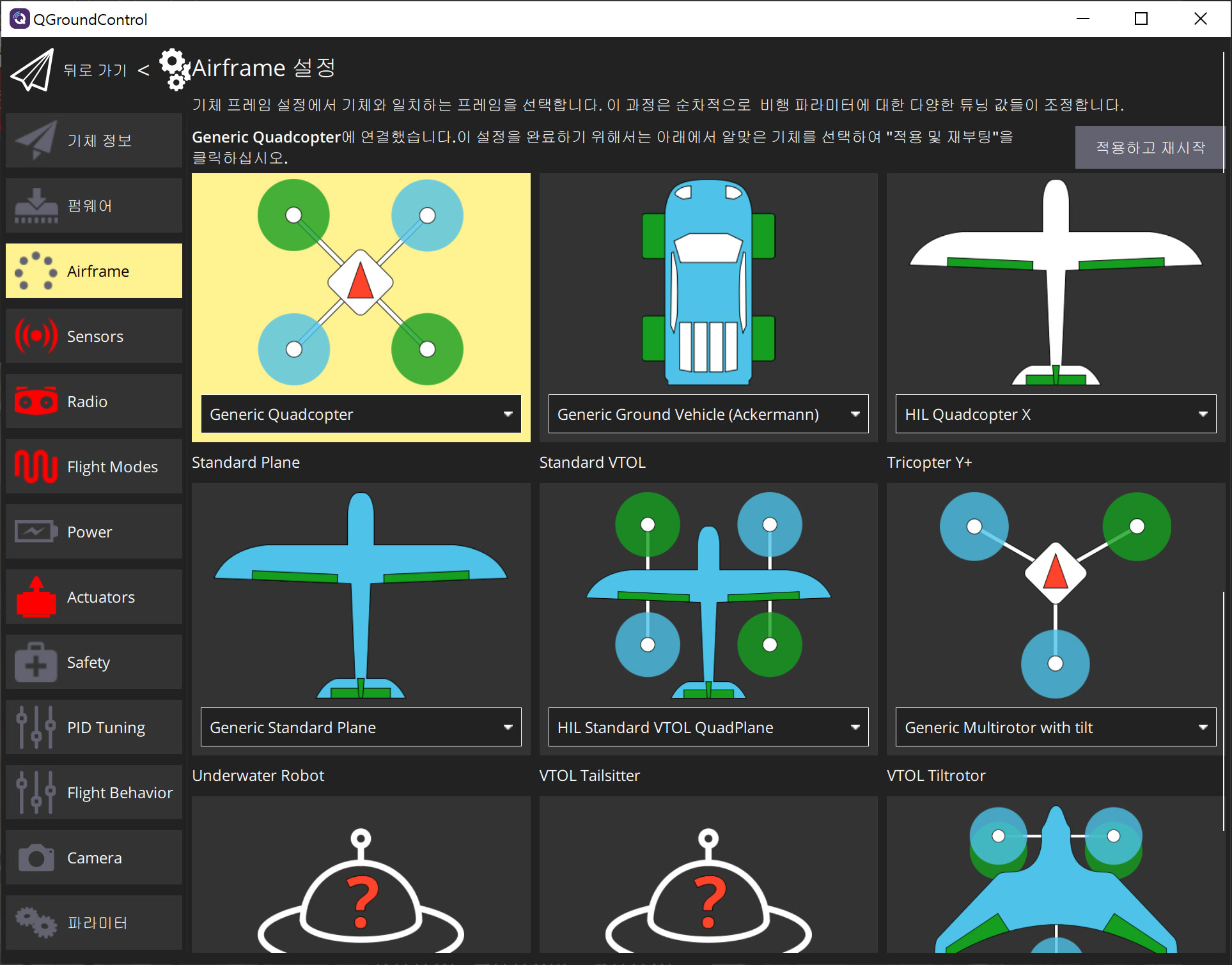Expand the Generic Multirotor with tilt dropdown

tap(1055, 727)
